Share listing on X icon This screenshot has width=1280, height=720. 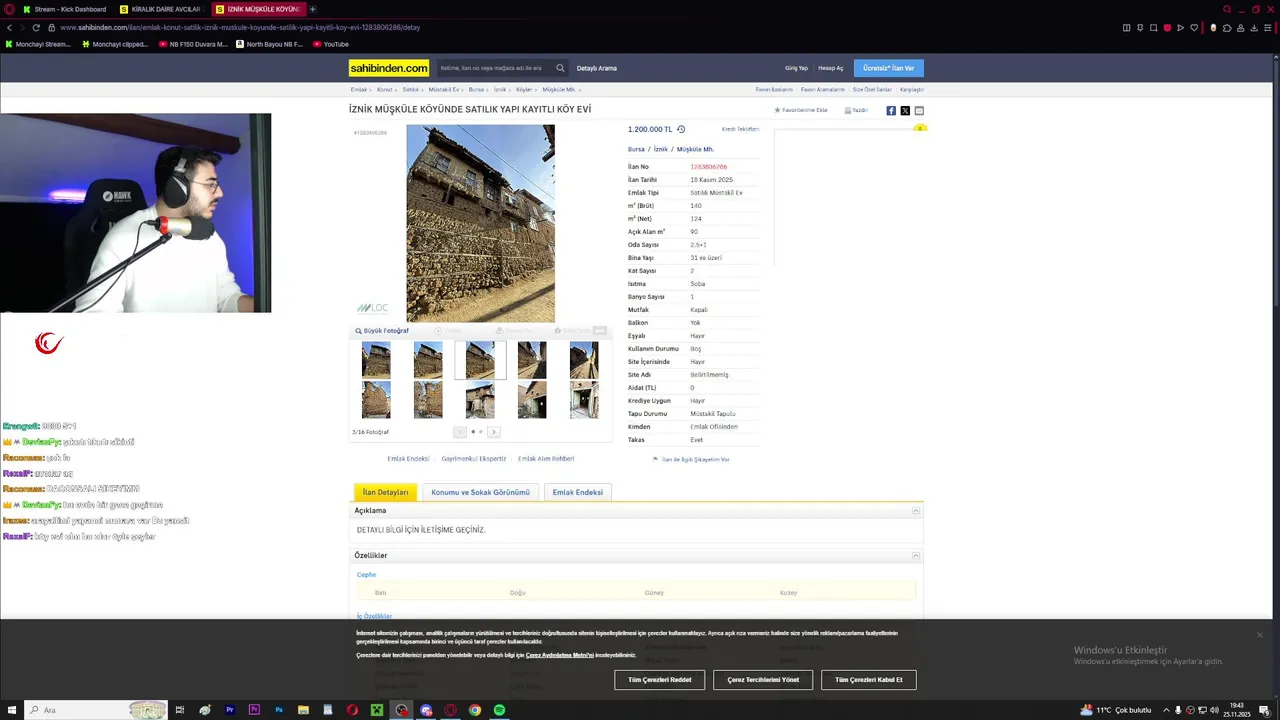pyautogui.click(x=905, y=110)
